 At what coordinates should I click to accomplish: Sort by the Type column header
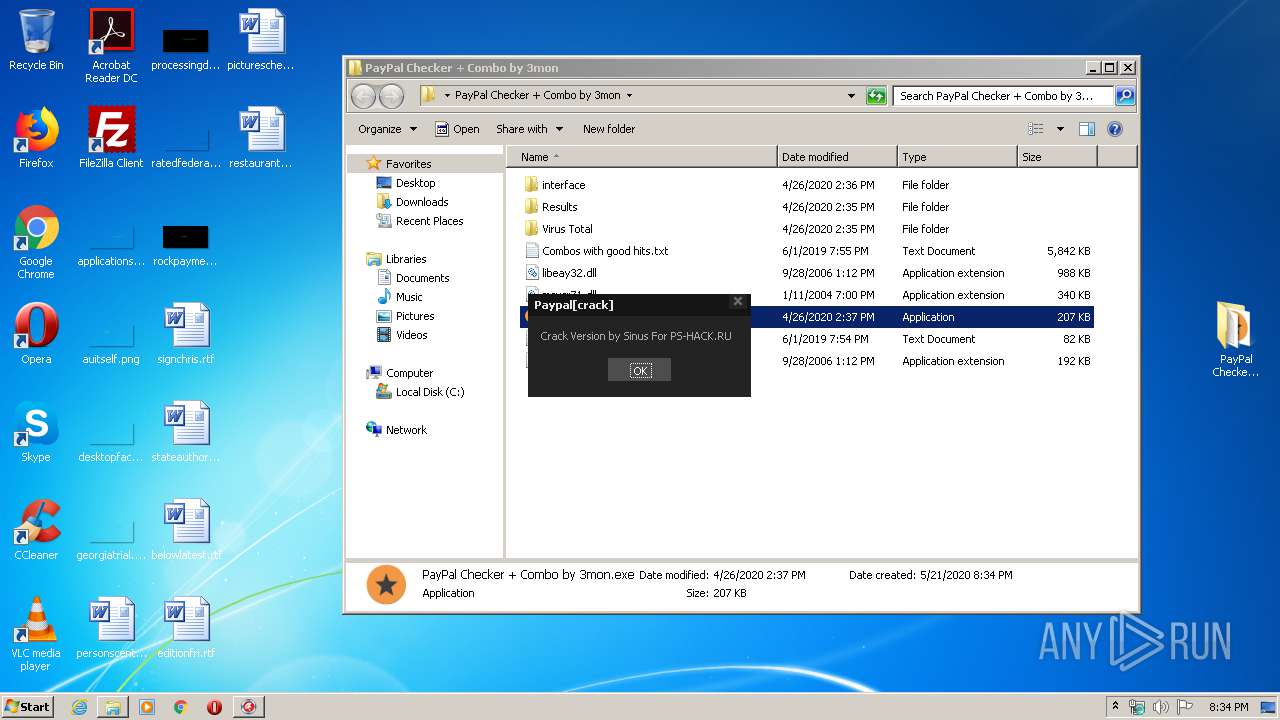click(957, 157)
